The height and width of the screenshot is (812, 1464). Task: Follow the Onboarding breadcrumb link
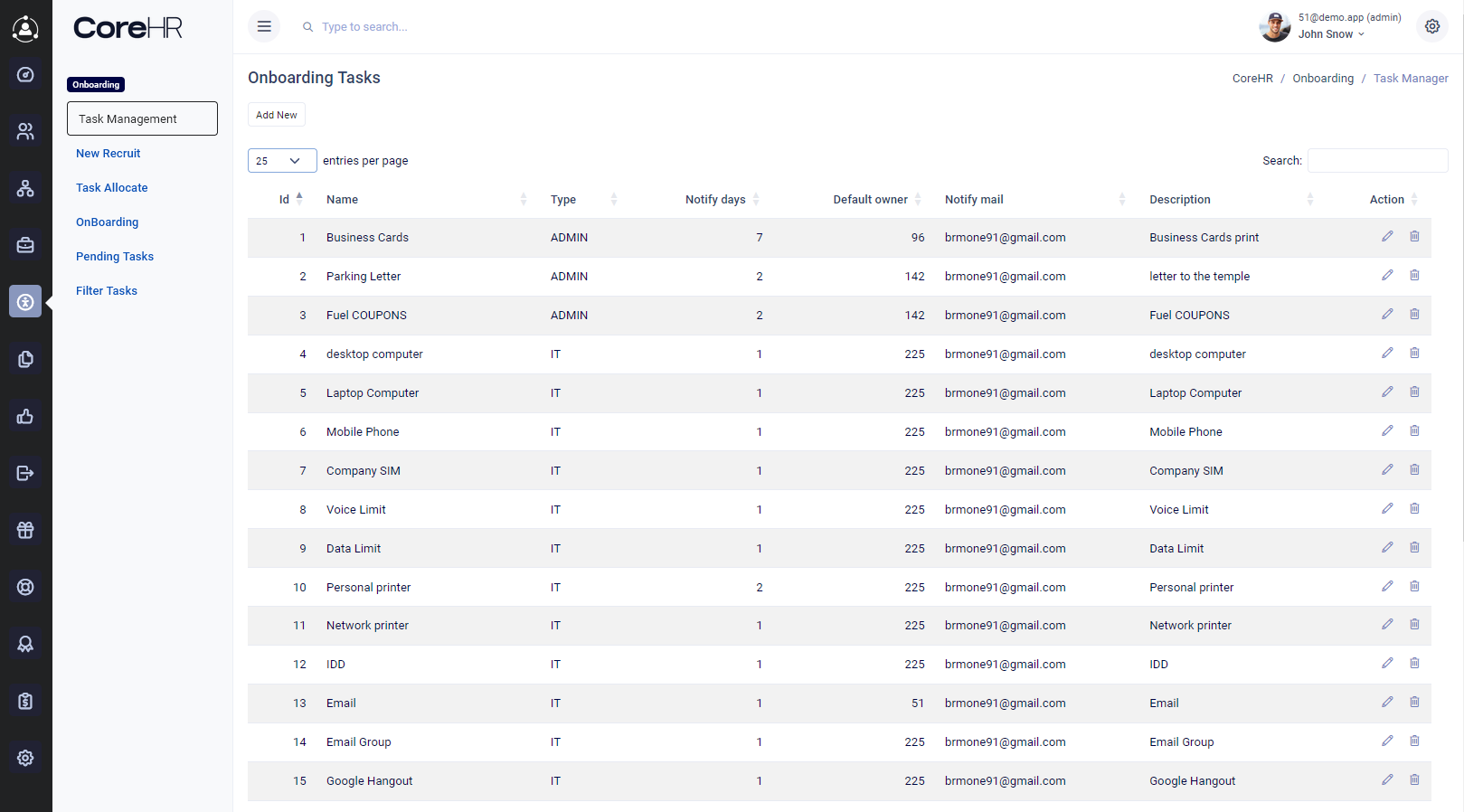pyautogui.click(x=1323, y=79)
